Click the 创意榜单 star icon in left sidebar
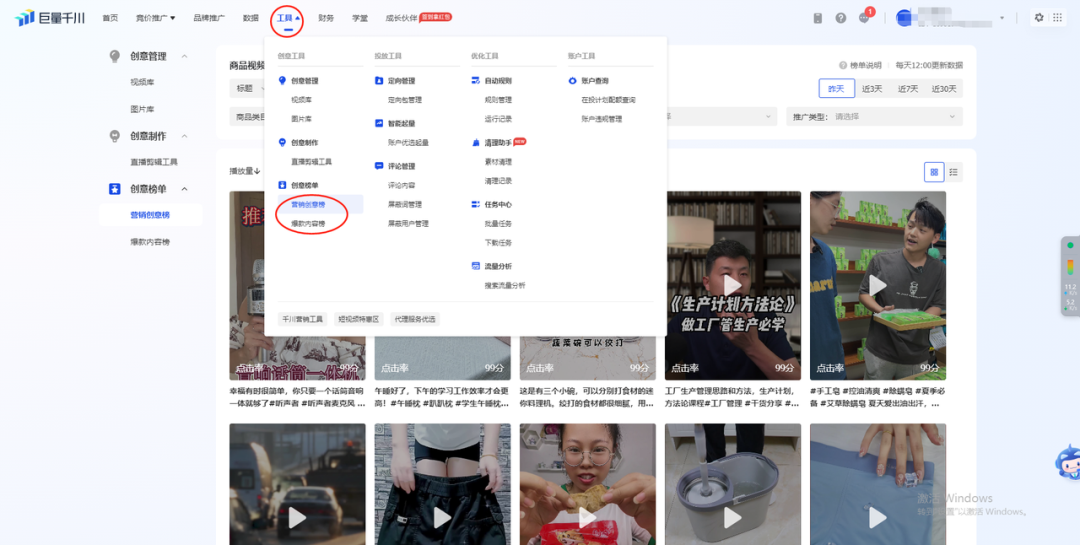1080x545 pixels. tap(114, 189)
